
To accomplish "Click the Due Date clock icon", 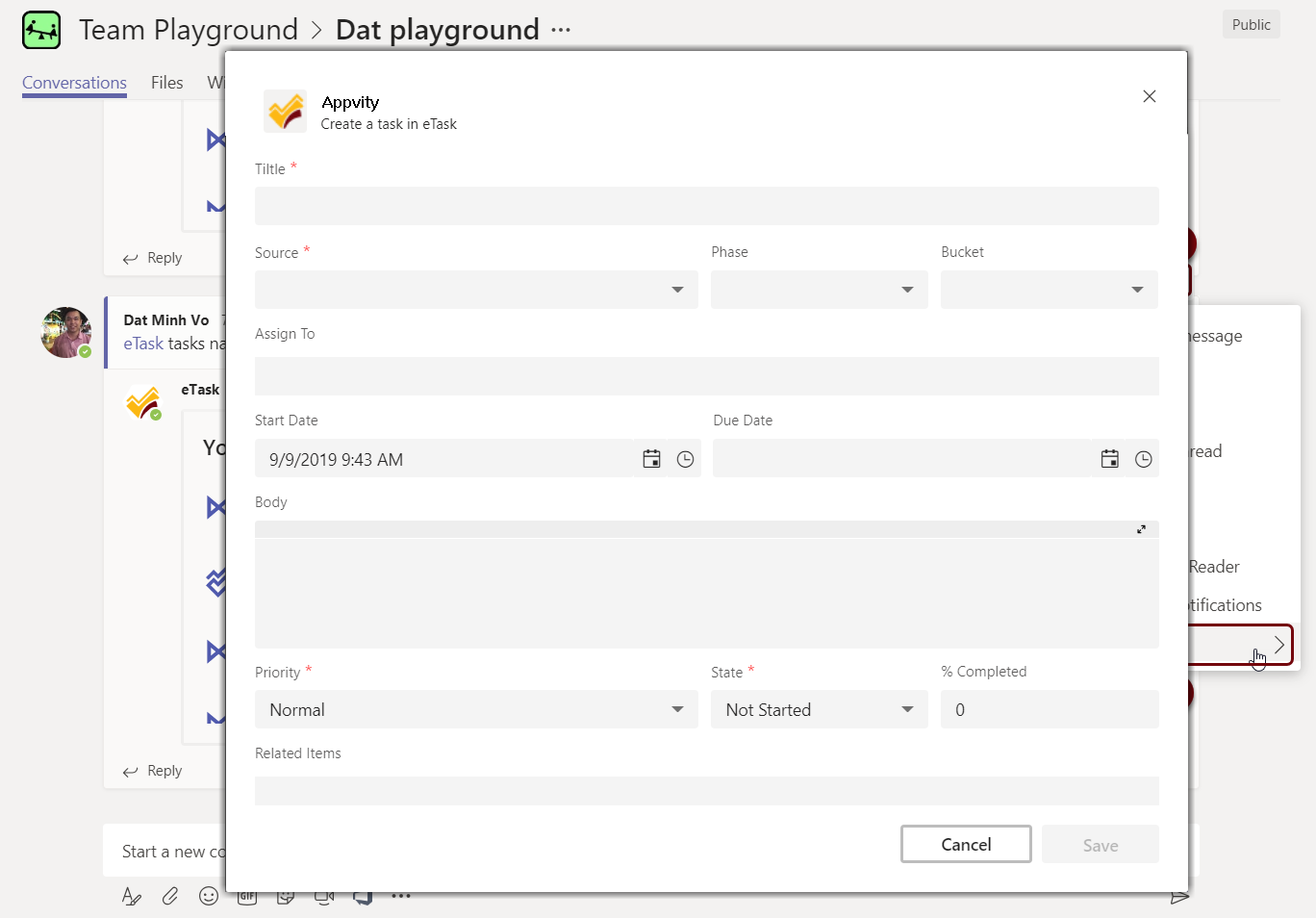I will pos(1143,459).
